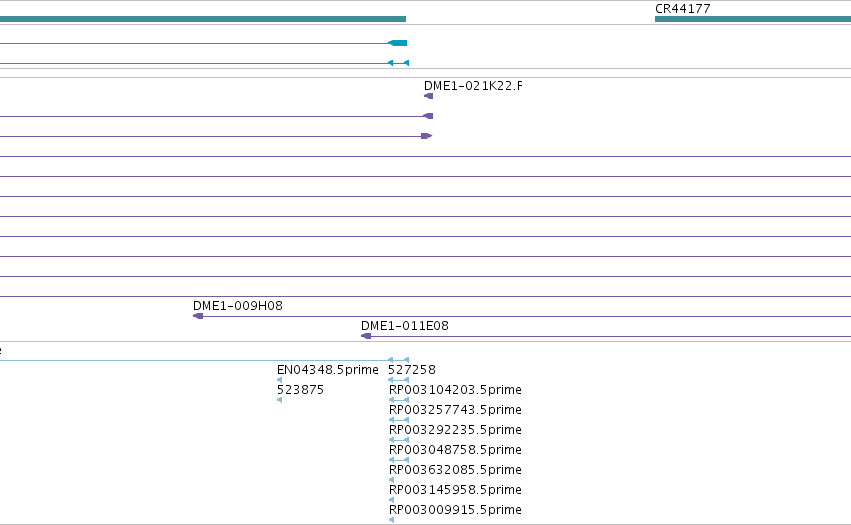Select the glyph below RP003292235.5prime
Screen dimensions: 851x525
[x=399, y=440]
